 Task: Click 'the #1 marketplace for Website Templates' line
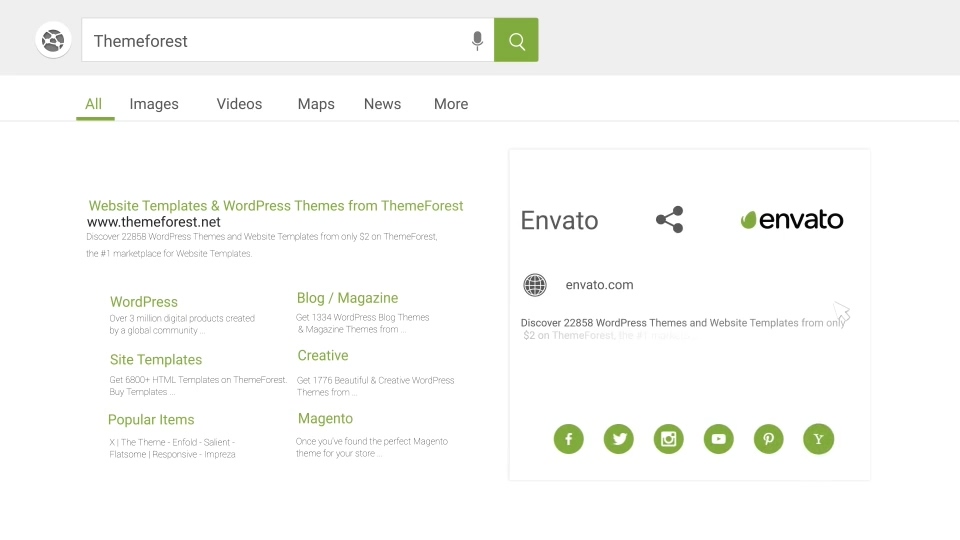coord(169,253)
